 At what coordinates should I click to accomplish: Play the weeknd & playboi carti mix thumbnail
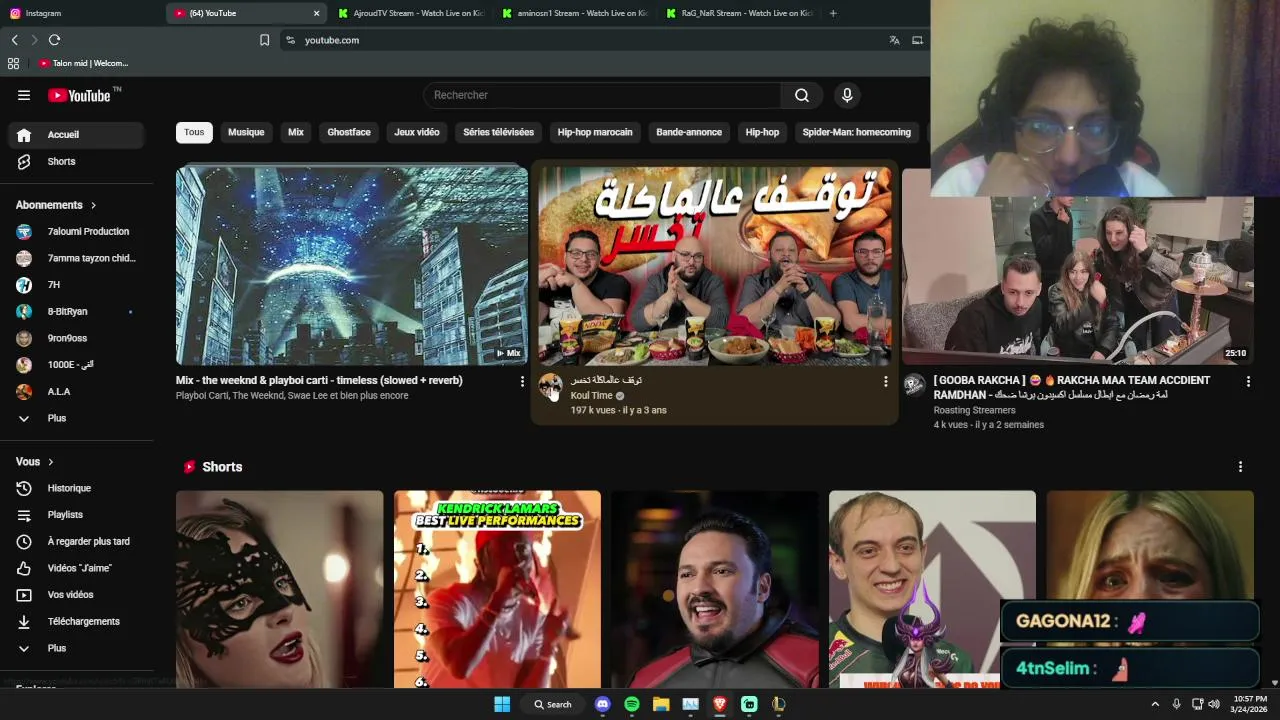352,266
